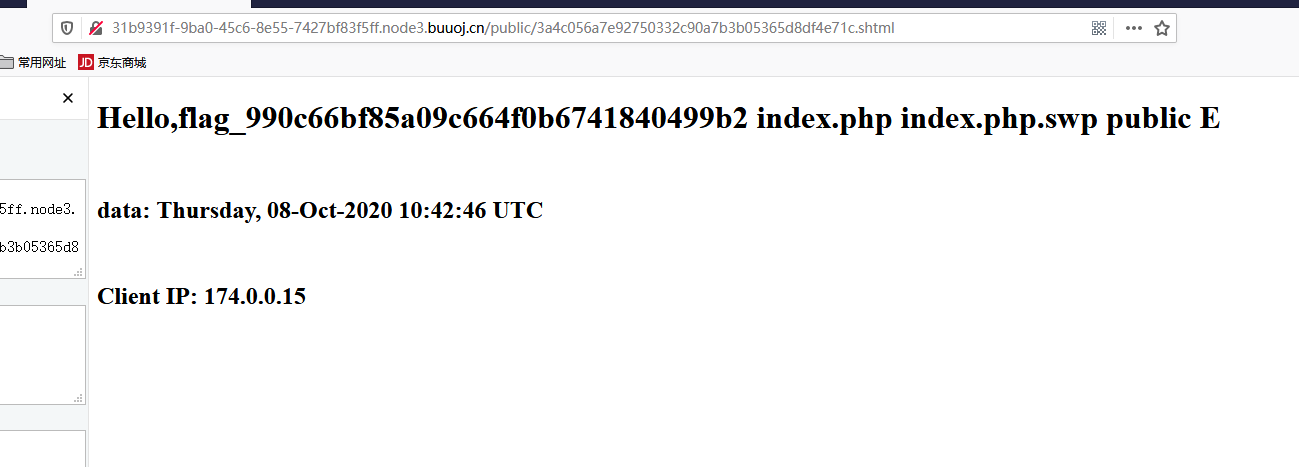Screen dimensions: 1299x467
Task: Open the tracking protection shield icon
Action: (x=67, y=28)
